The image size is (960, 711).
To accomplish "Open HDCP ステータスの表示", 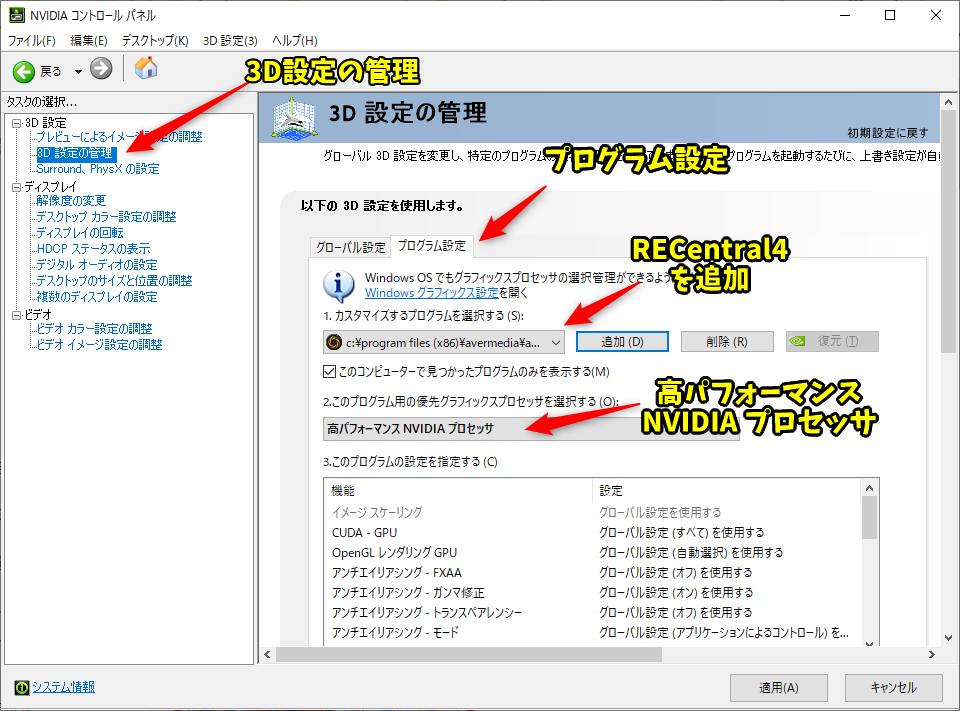I will coord(93,249).
